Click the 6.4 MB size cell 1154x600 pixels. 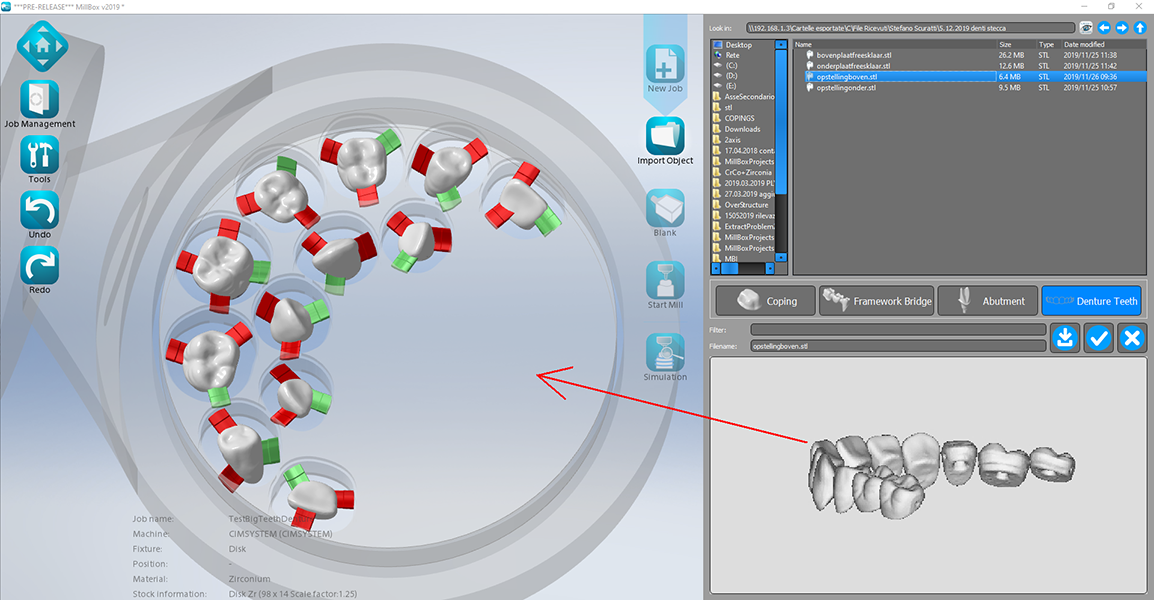[x=1009, y=77]
